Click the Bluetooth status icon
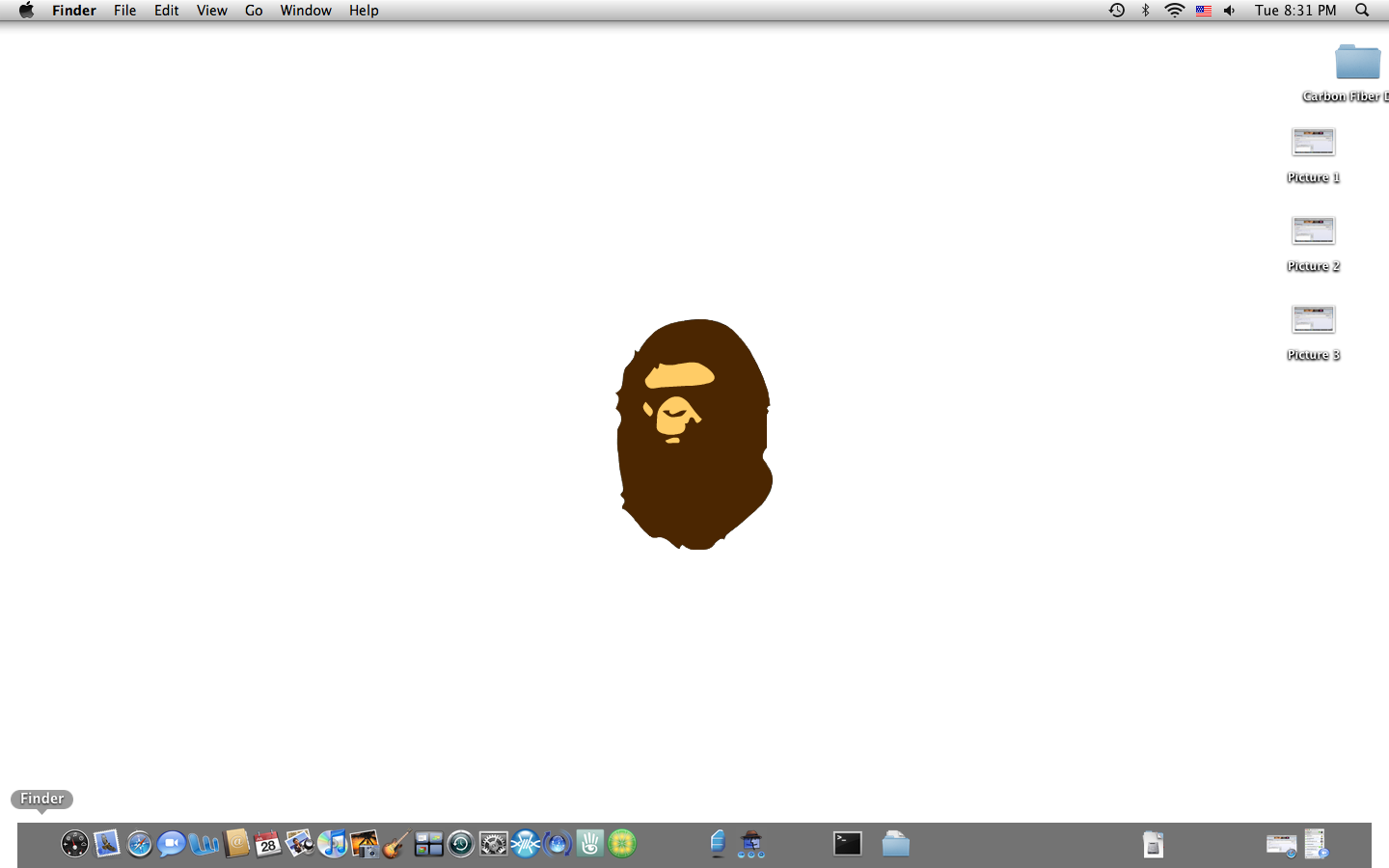Viewport: 1389px width, 868px height. (x=1146, y=11)
